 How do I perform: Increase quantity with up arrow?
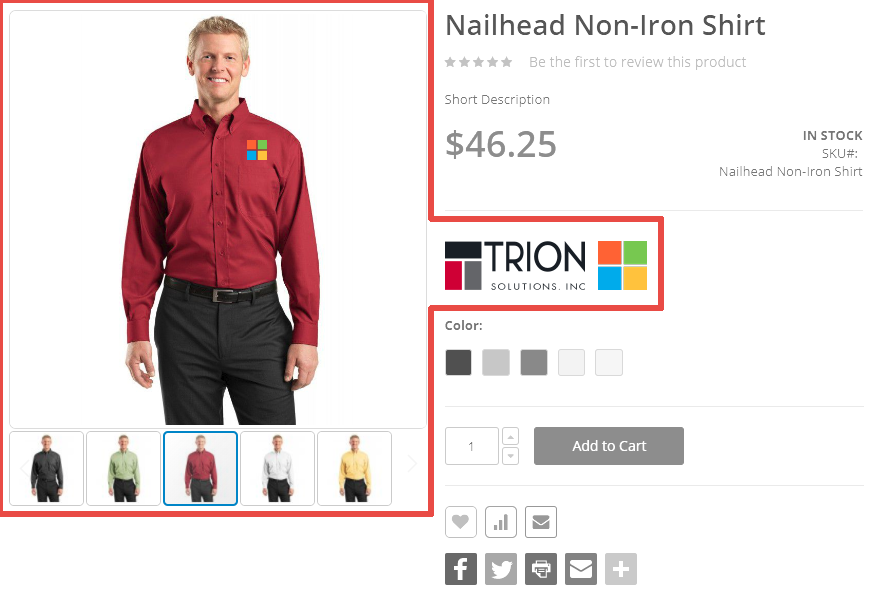(511, 436)
